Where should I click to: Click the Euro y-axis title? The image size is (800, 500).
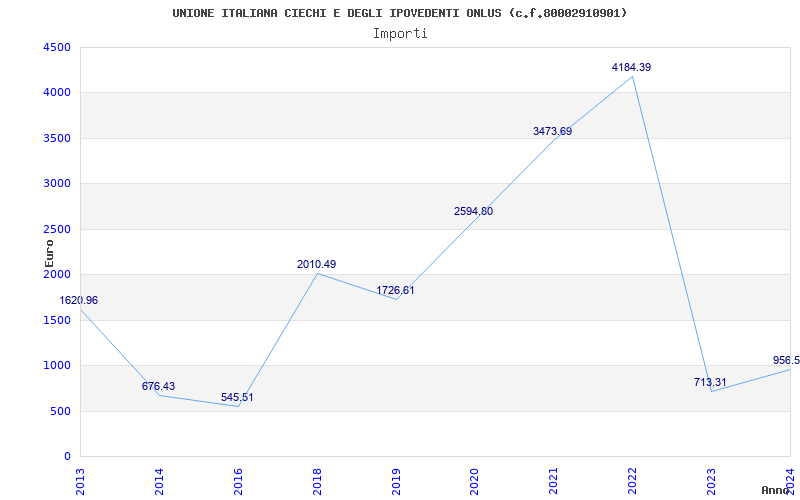[49, 254]
